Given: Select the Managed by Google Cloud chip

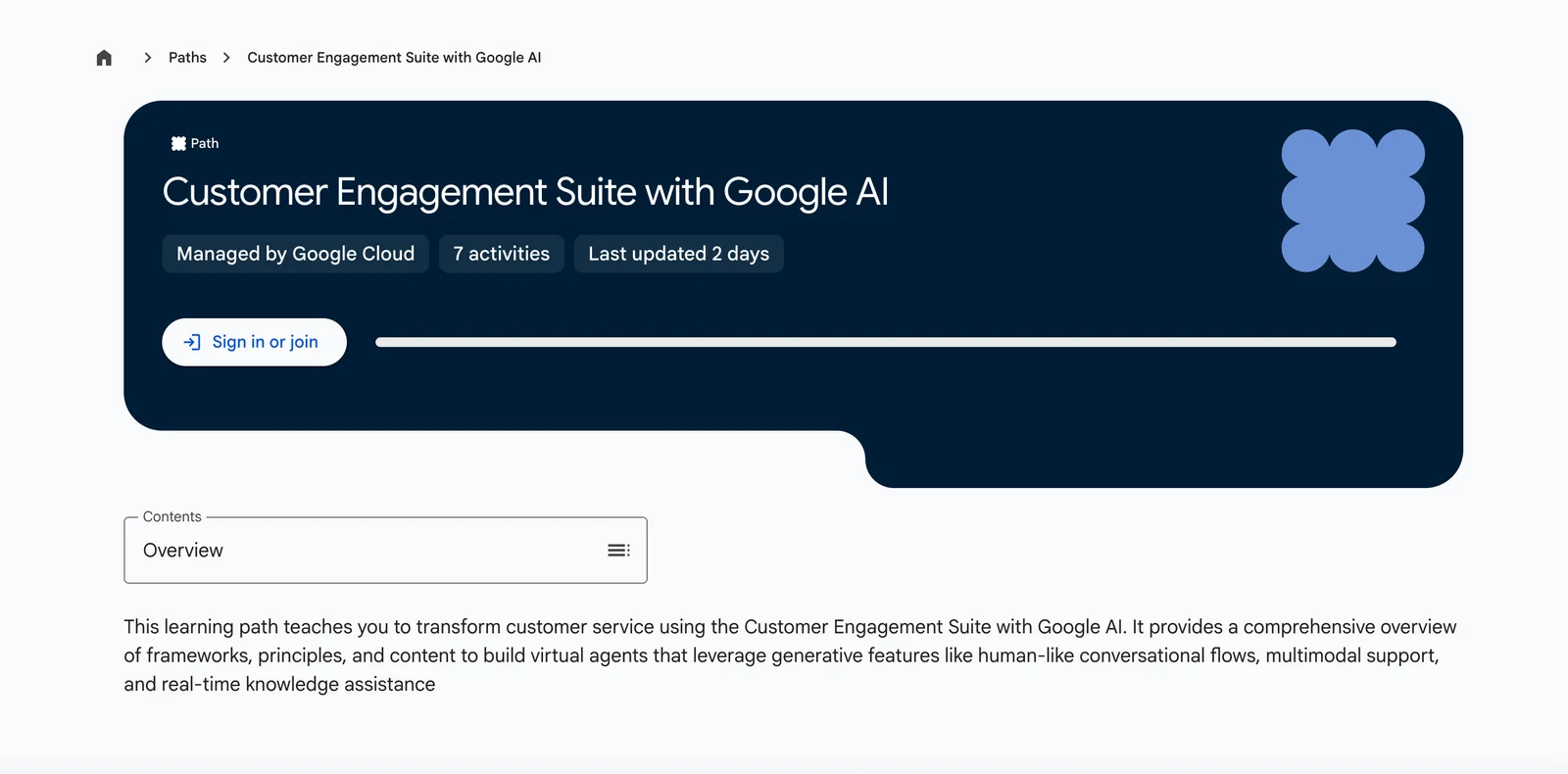Looking at the screenshot, I should tap(295, 254).
